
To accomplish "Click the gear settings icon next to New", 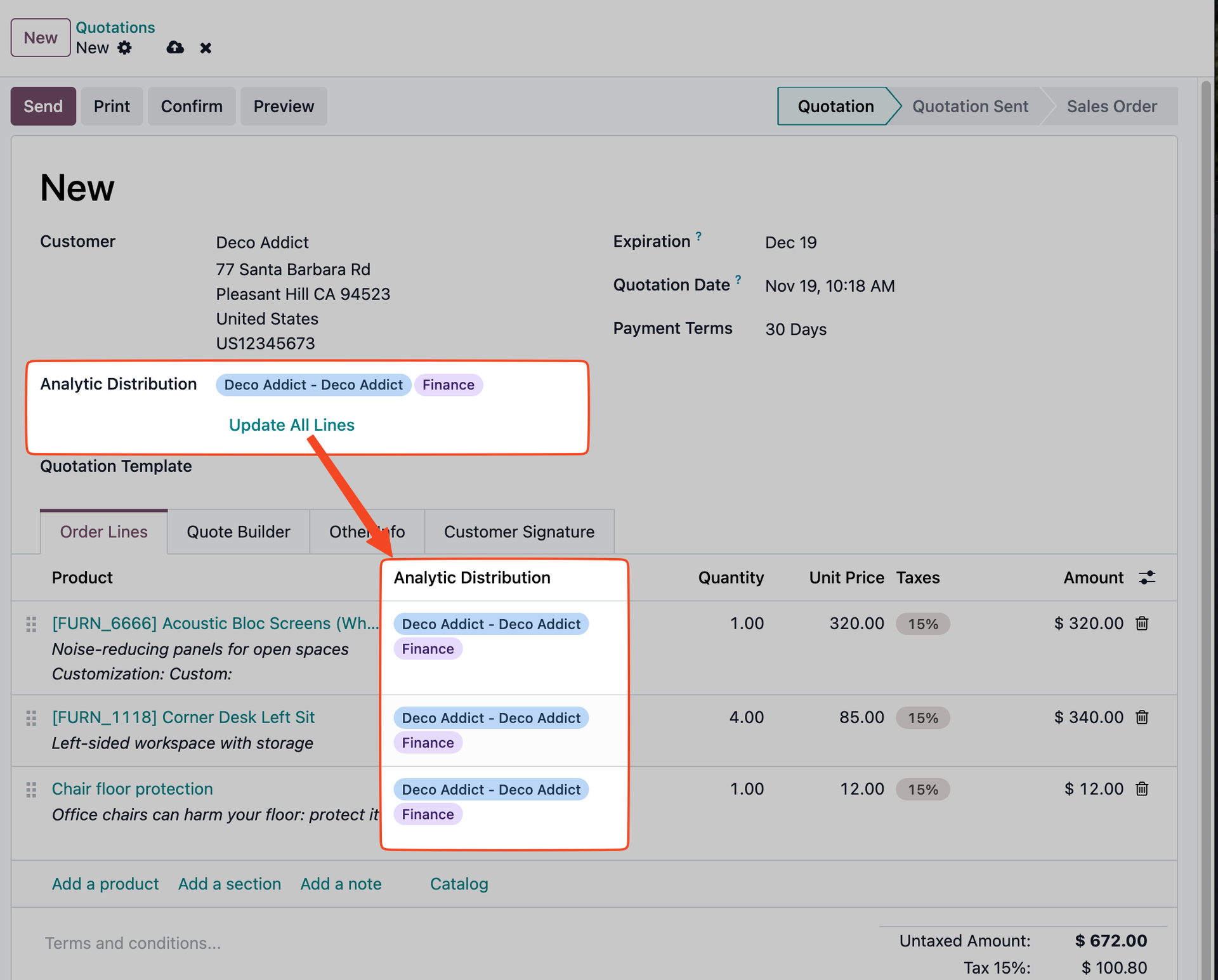I will [125, 48].
